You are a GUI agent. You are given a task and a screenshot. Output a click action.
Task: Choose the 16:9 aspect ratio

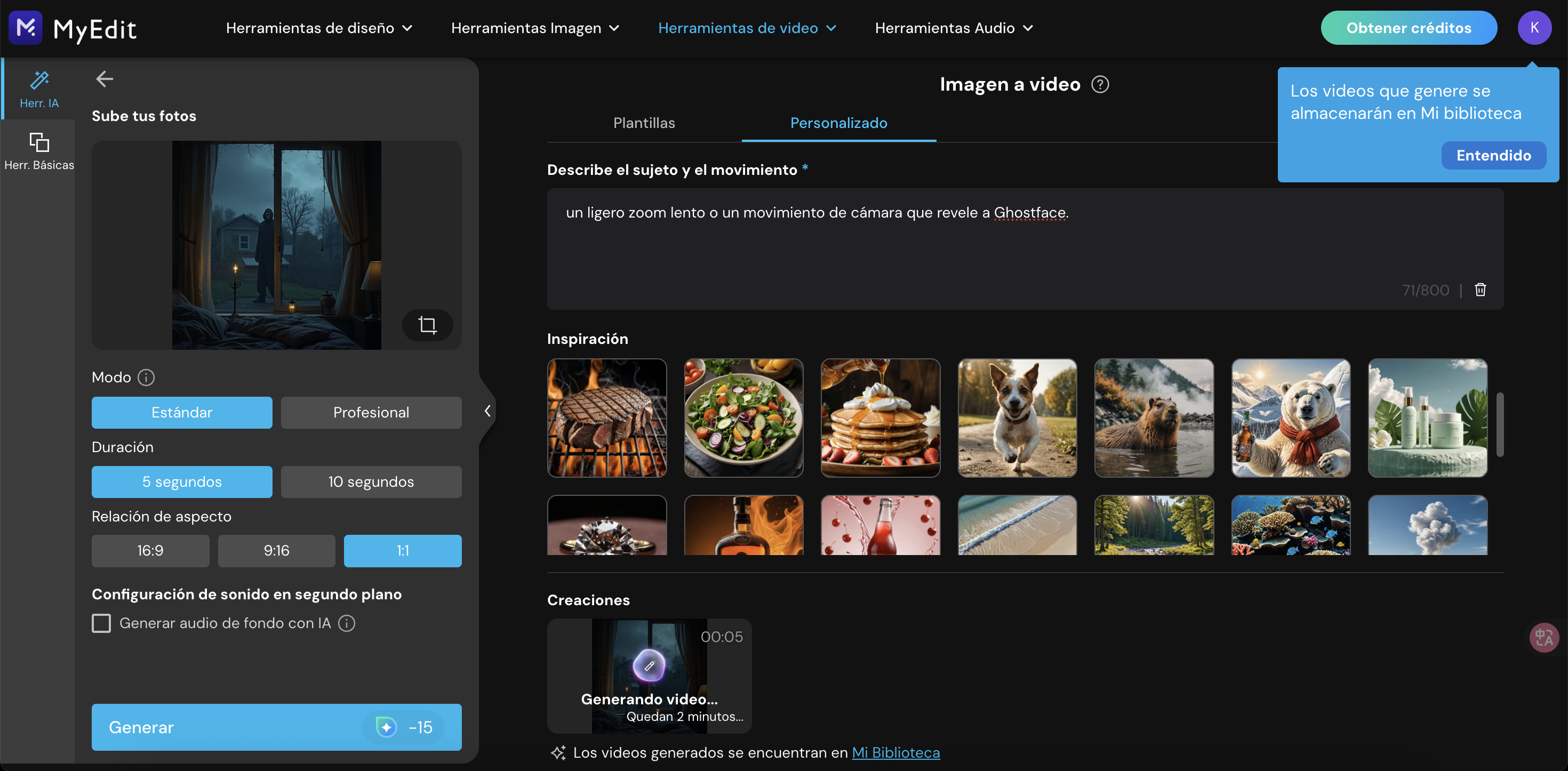150,551
